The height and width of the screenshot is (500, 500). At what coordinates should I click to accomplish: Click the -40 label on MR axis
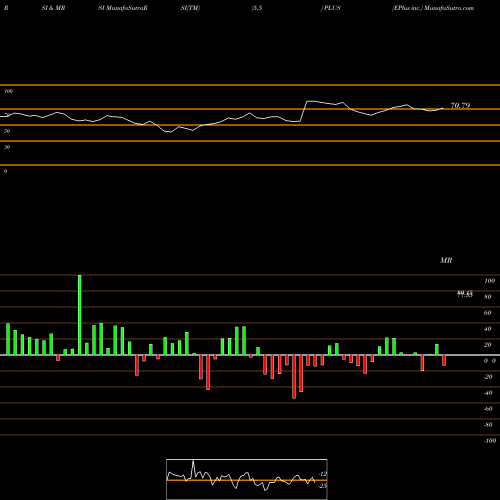488,393
